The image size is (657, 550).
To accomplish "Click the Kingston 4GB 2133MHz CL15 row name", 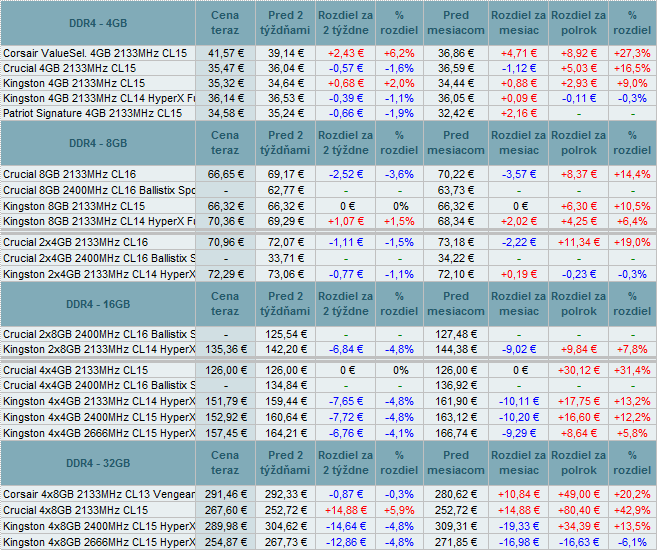I will [74, 83].
